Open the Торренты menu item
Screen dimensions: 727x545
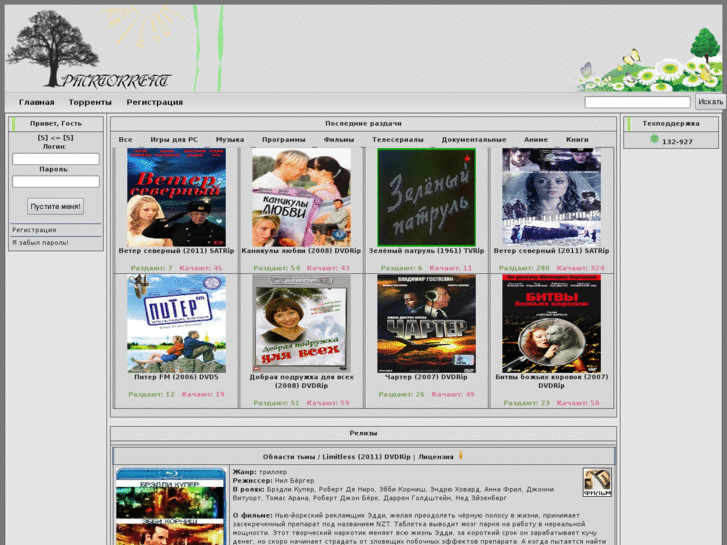(90, 102)
